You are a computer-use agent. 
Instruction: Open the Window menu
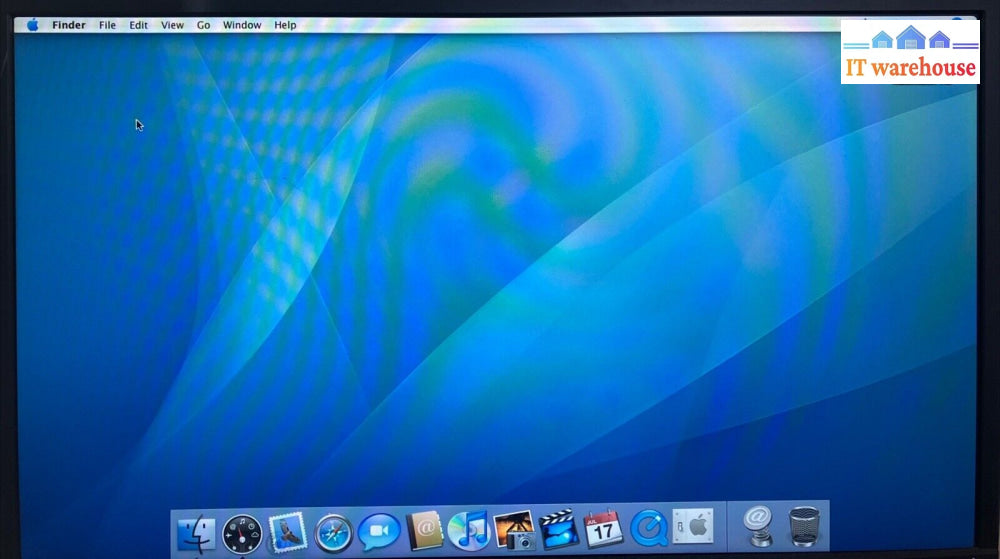point(242,25)
